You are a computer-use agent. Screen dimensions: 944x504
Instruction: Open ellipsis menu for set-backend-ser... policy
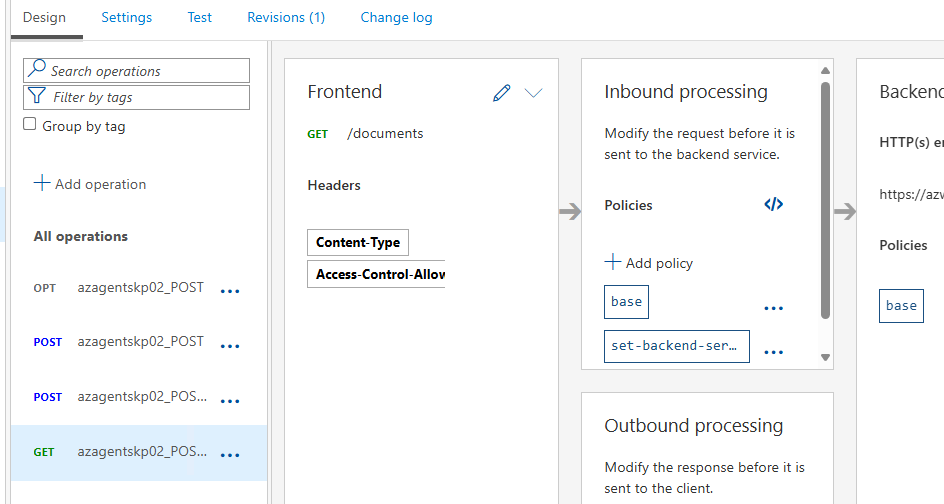(774, 352)
